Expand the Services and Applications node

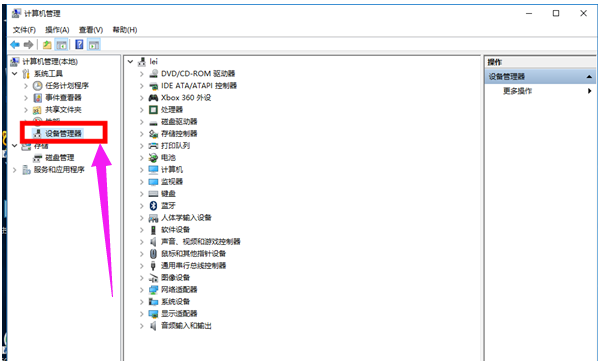tap(14, 170)
